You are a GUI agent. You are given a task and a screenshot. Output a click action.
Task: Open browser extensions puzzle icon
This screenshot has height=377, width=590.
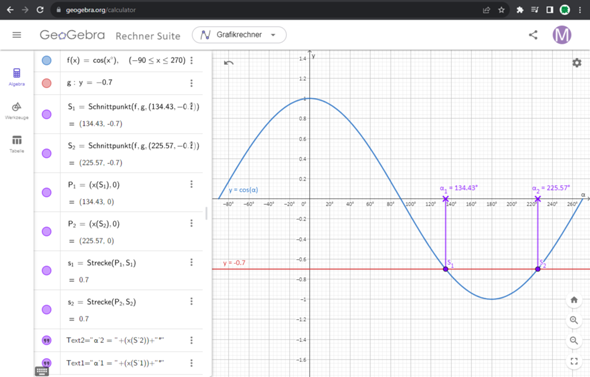(x=520, y=10)
